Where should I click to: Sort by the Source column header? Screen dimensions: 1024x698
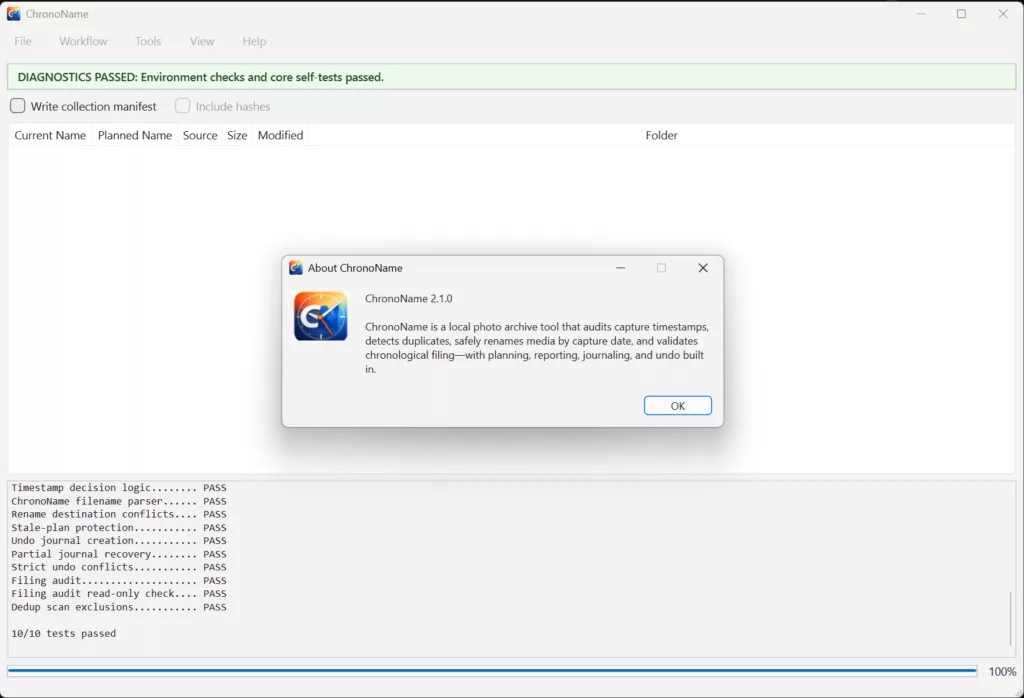click(200, 135)
